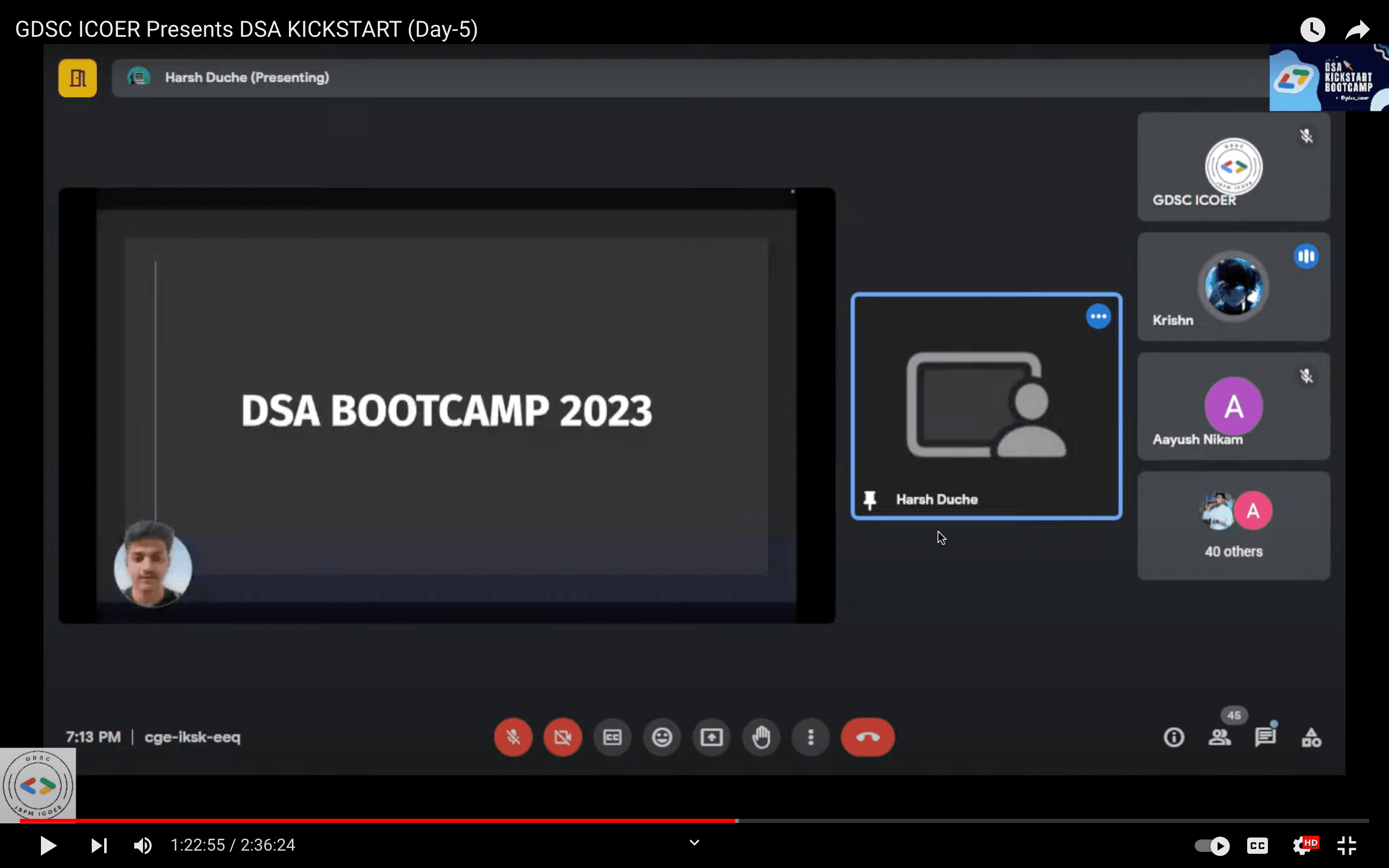Click the red video progress bar
The height and width of the screenshot is (868, 1389).
click(379, 821)
